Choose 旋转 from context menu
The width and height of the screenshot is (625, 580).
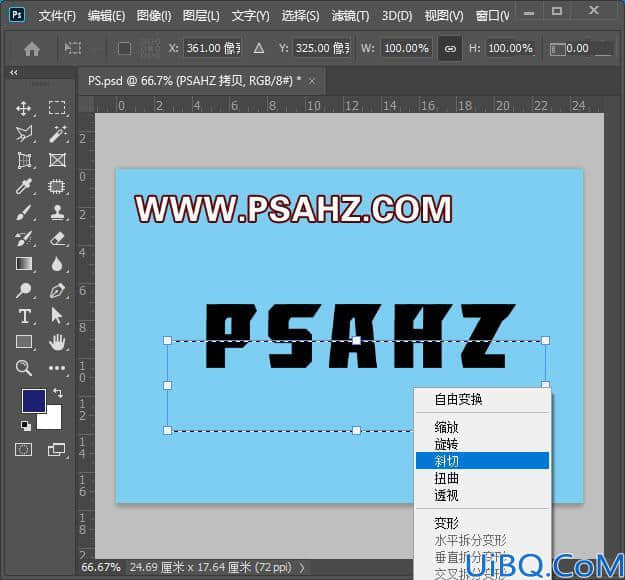(x=483, y=444)
